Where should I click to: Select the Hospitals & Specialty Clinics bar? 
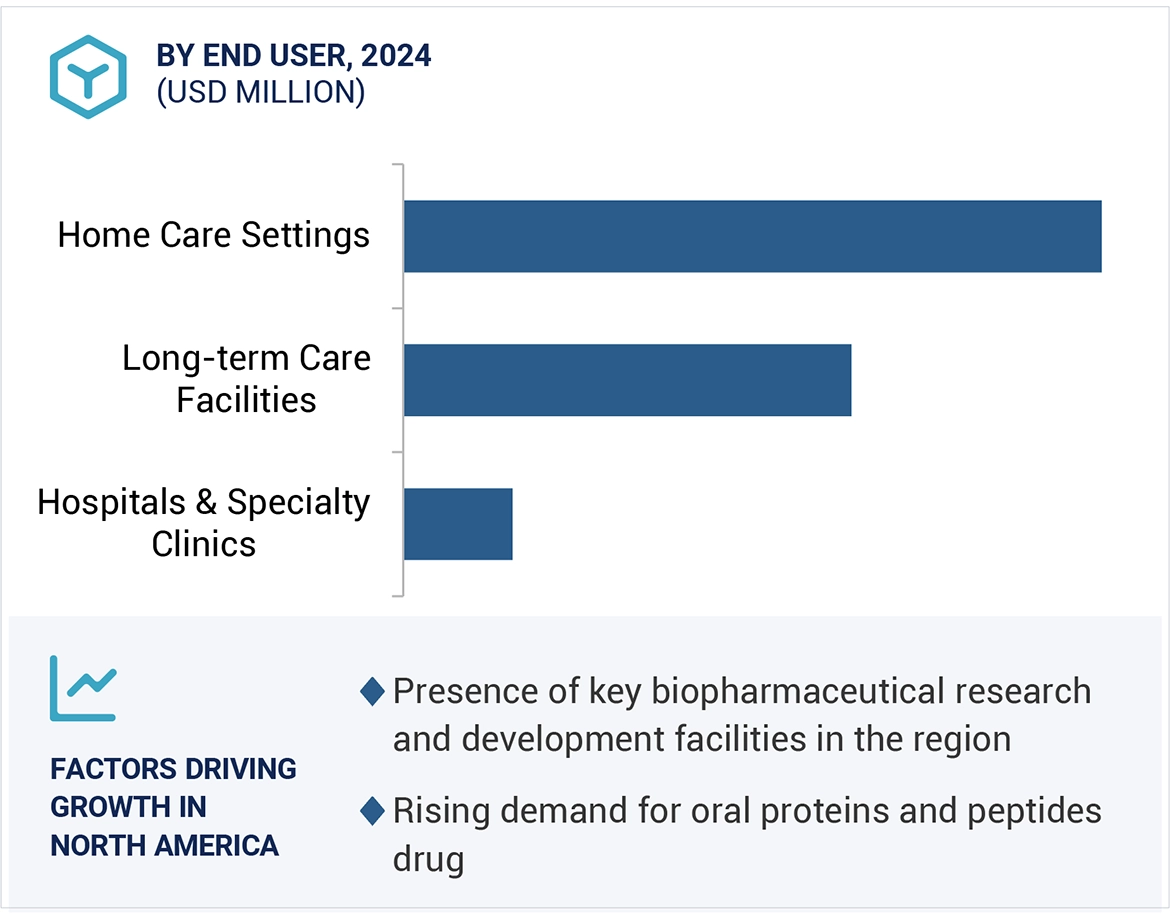pos(458,524)
